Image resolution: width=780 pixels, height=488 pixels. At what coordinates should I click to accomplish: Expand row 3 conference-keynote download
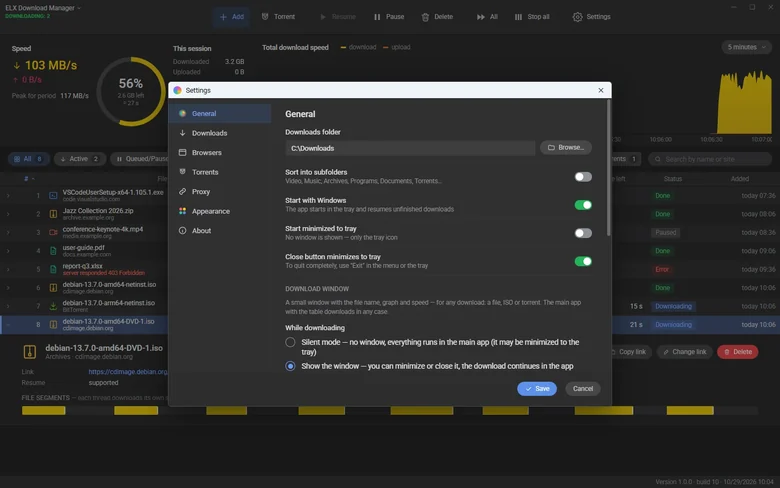(x=8, y=232)
